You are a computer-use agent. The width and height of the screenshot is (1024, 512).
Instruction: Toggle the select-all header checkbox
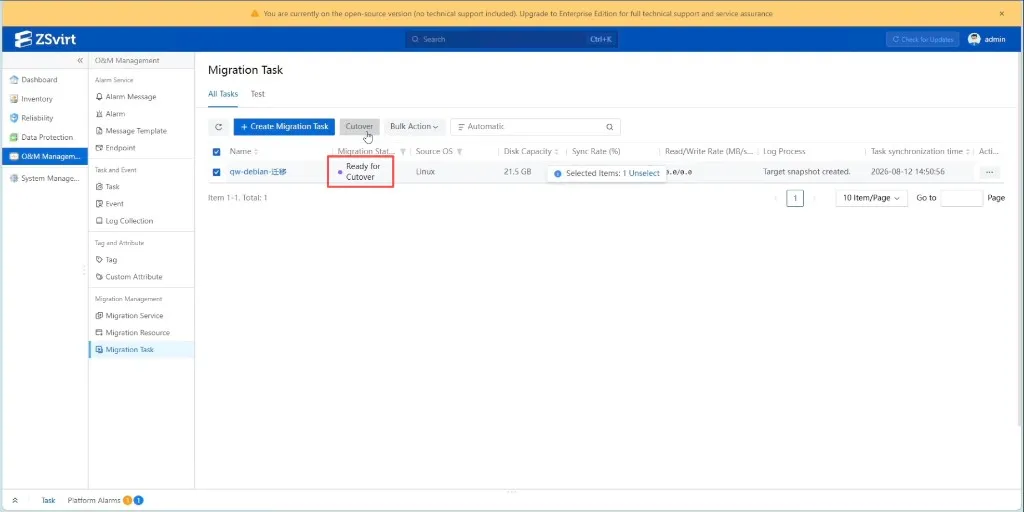click(217, 152)
